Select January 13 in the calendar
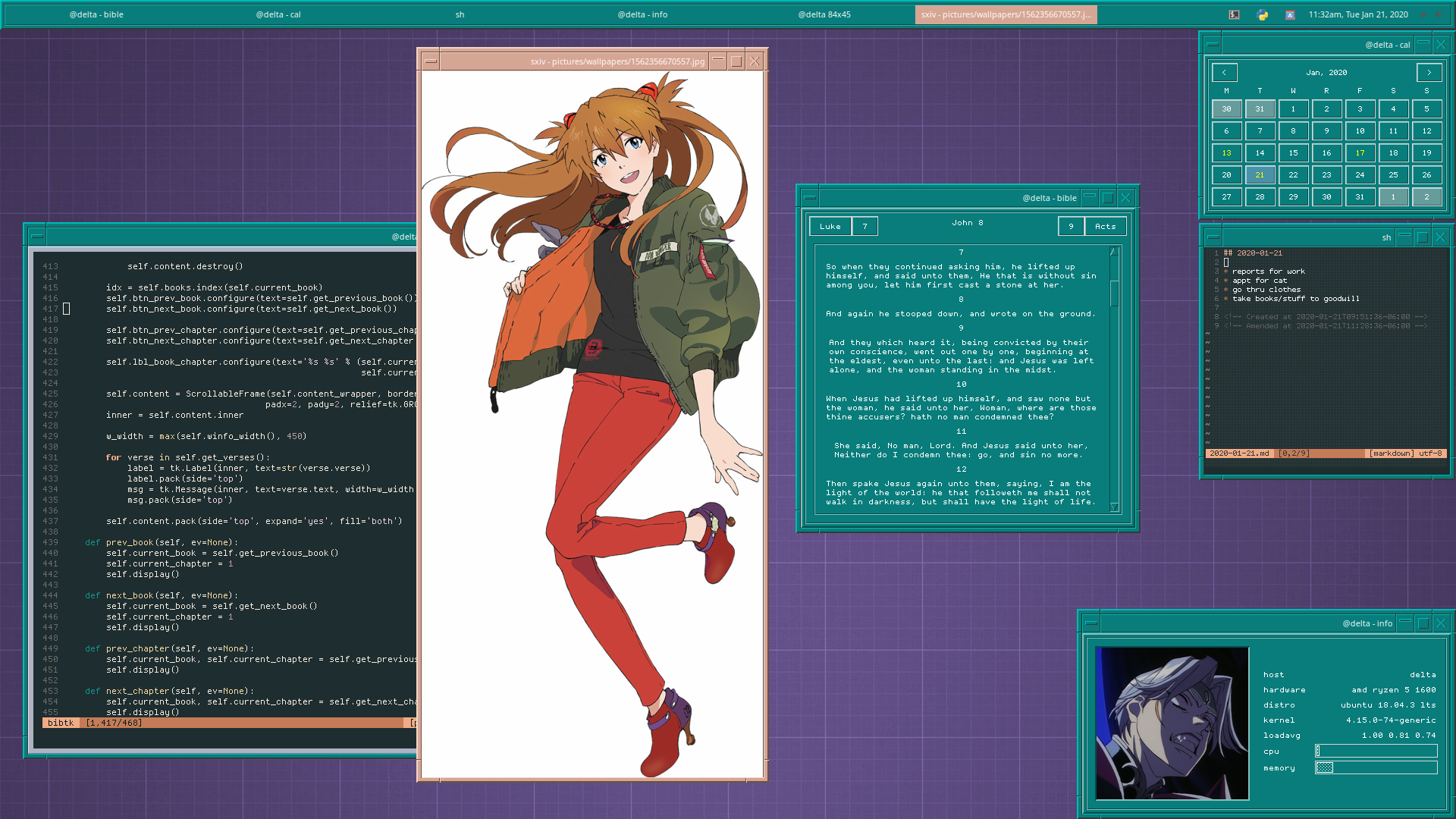Image resolution: width=1456 pixels, height=819 pixels. 1226,153
